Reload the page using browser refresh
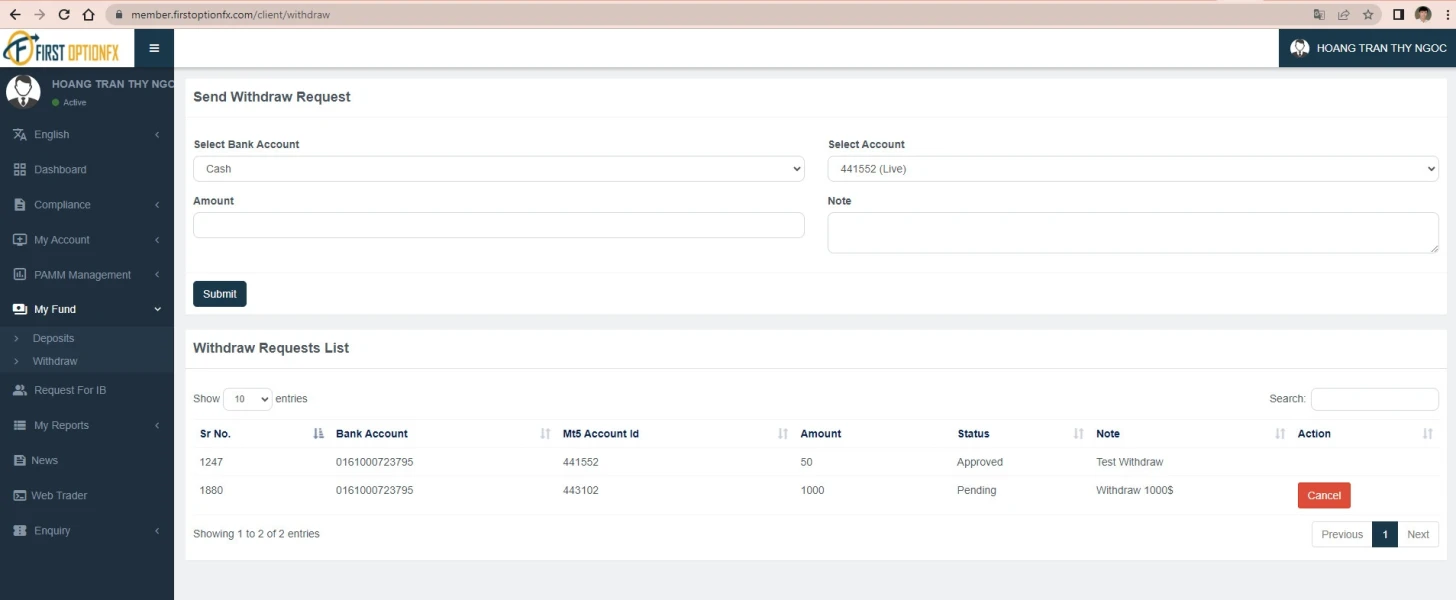1456x600 pixels. (x=64, y=15)
